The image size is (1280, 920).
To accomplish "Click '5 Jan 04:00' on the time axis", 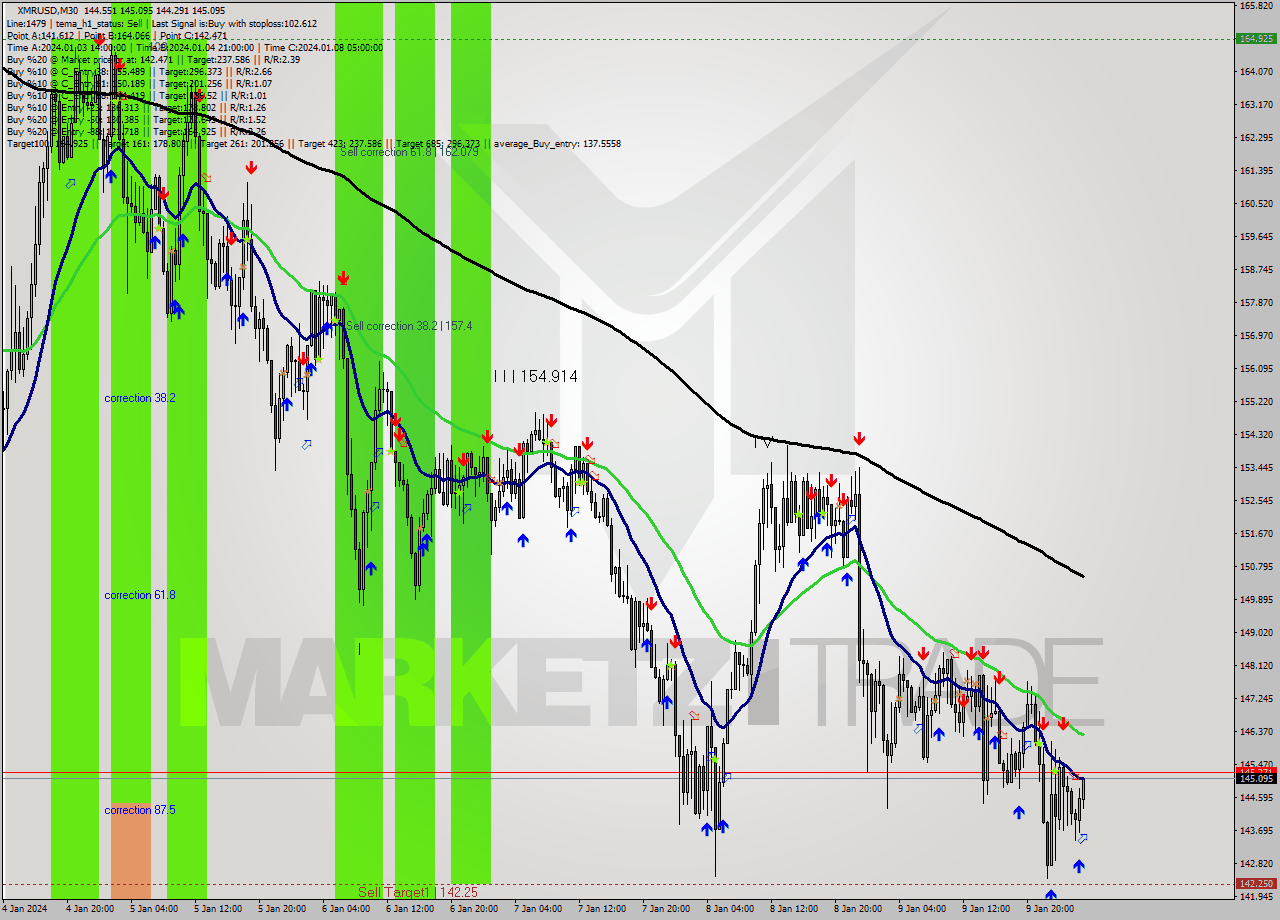I will point(153,910).
